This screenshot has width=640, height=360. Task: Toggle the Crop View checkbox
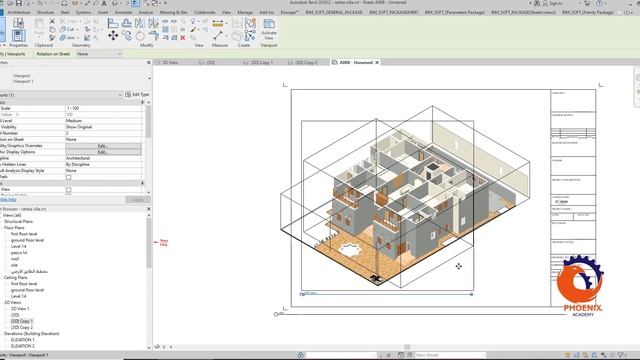pyautogui.click(x=69, y=190)
